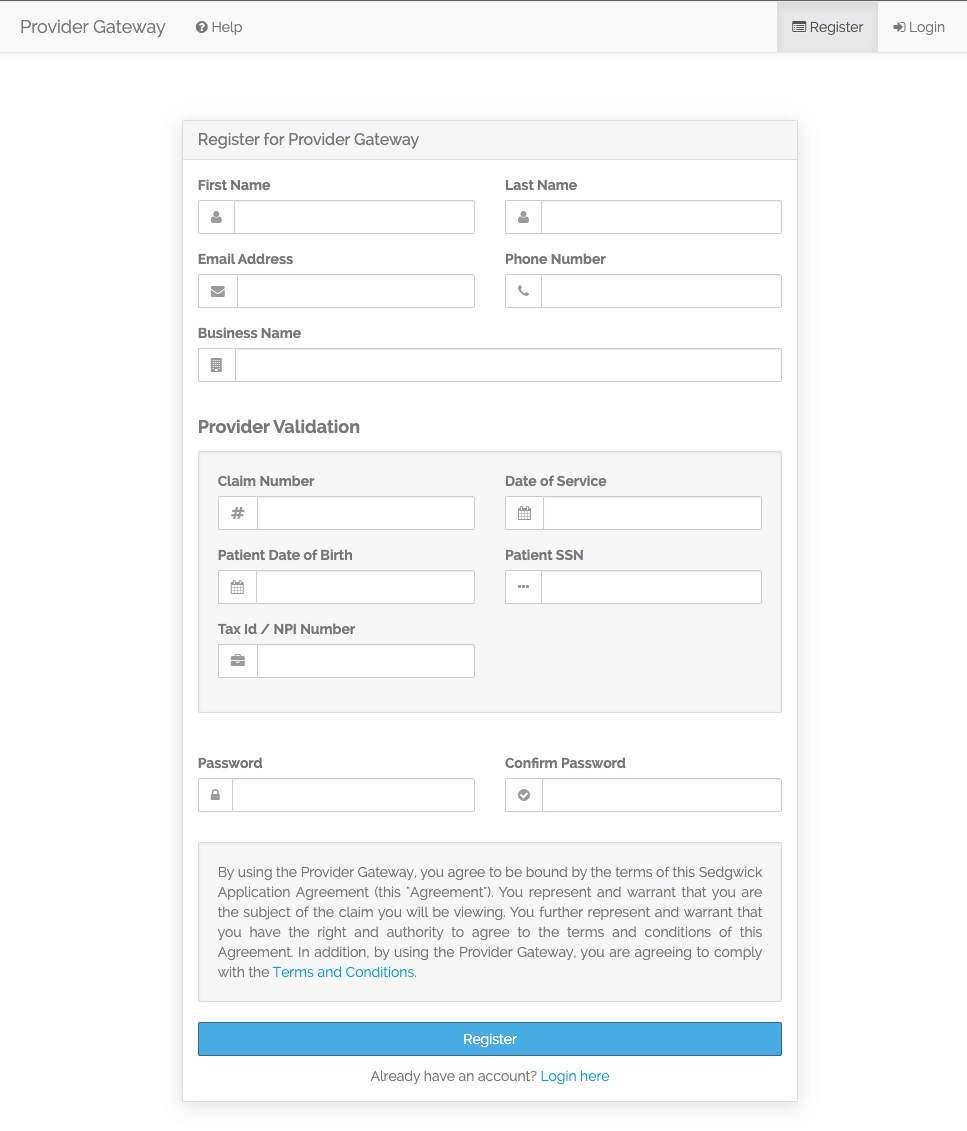Go to Login in the top navbar
The image size is (967, 1131).
click(x=919, y=27)
